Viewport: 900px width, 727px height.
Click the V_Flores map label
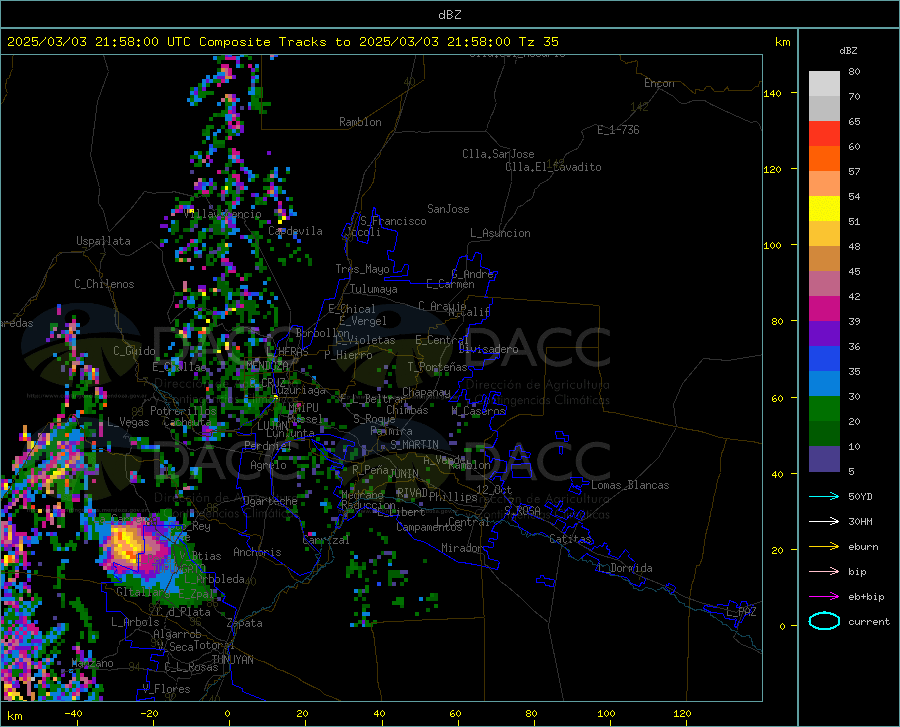pyautogui.click(x=166, y=689)
